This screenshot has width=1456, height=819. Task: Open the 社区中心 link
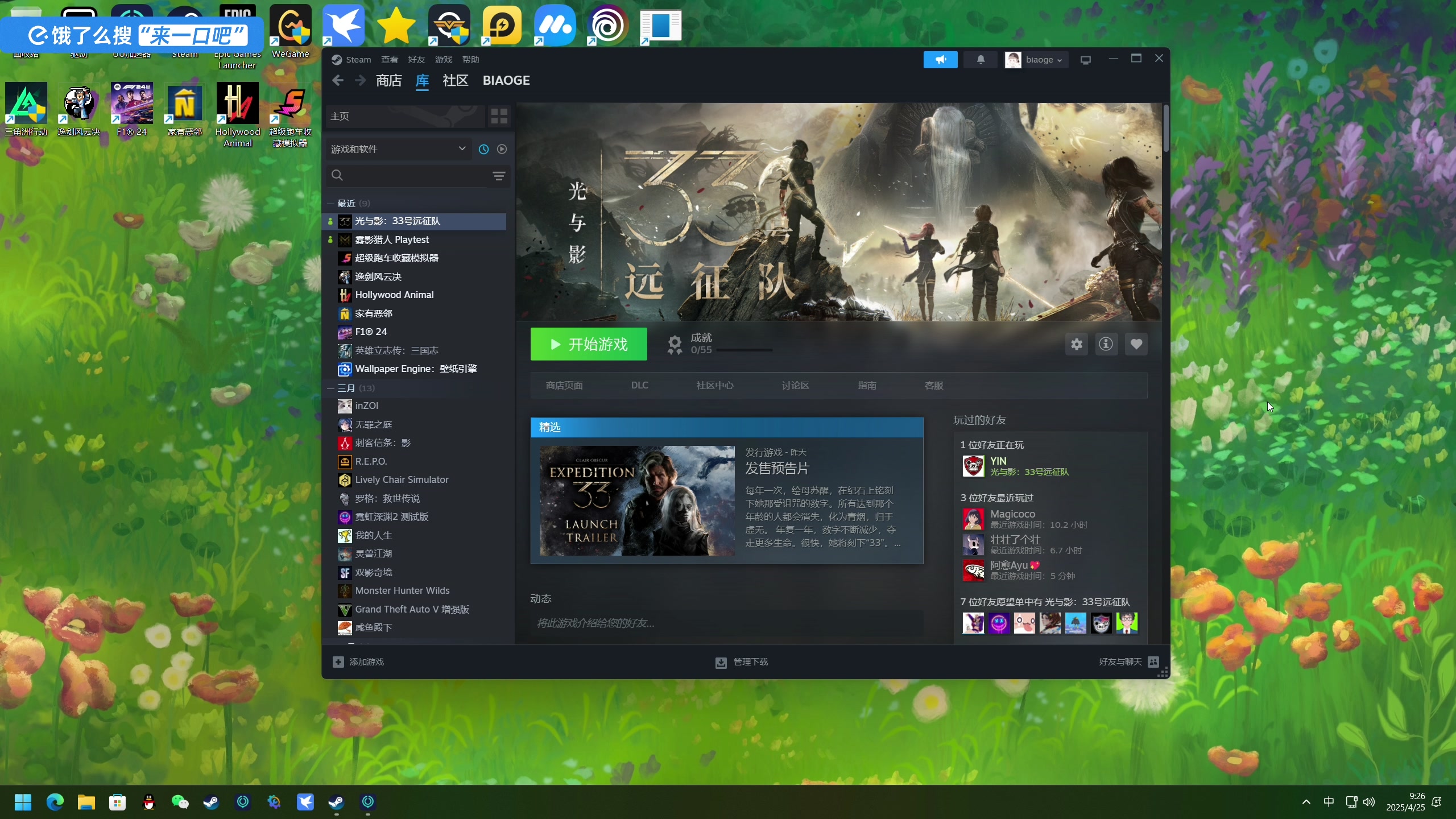click(x=715, y=386)
